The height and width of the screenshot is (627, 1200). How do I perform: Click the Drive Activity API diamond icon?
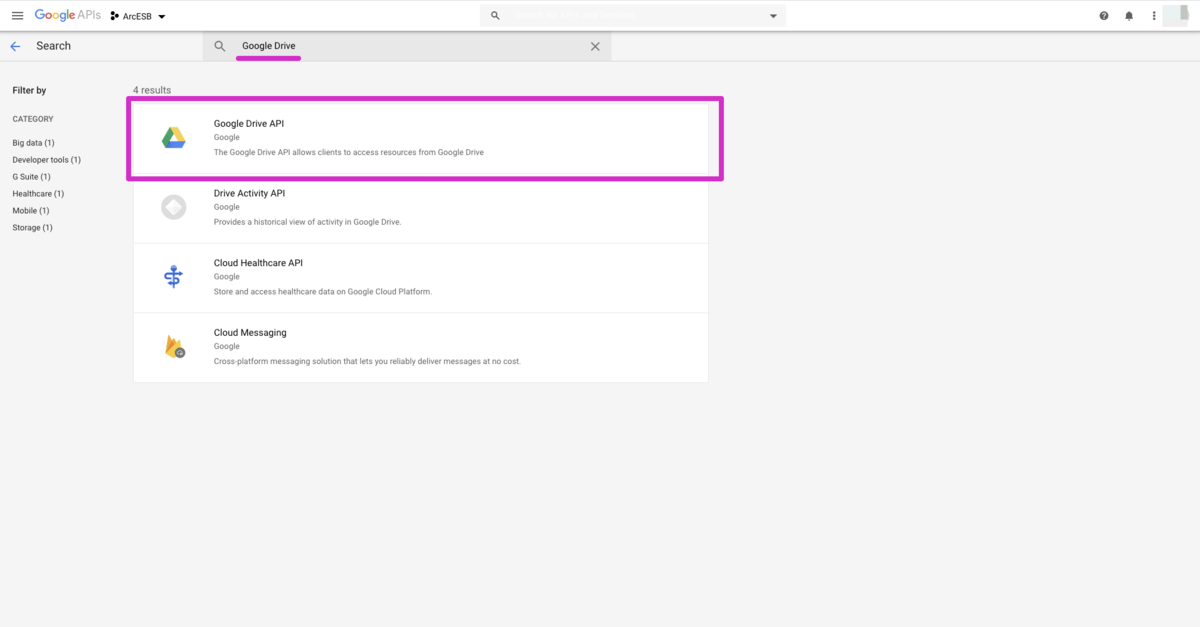(x=174, y=208)
